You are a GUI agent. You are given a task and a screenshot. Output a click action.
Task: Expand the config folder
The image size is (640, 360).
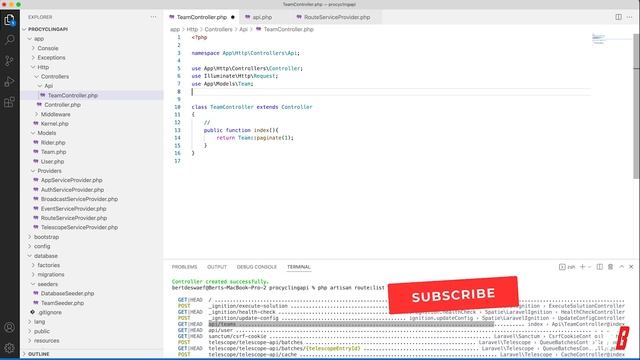[x=42, y=246]
